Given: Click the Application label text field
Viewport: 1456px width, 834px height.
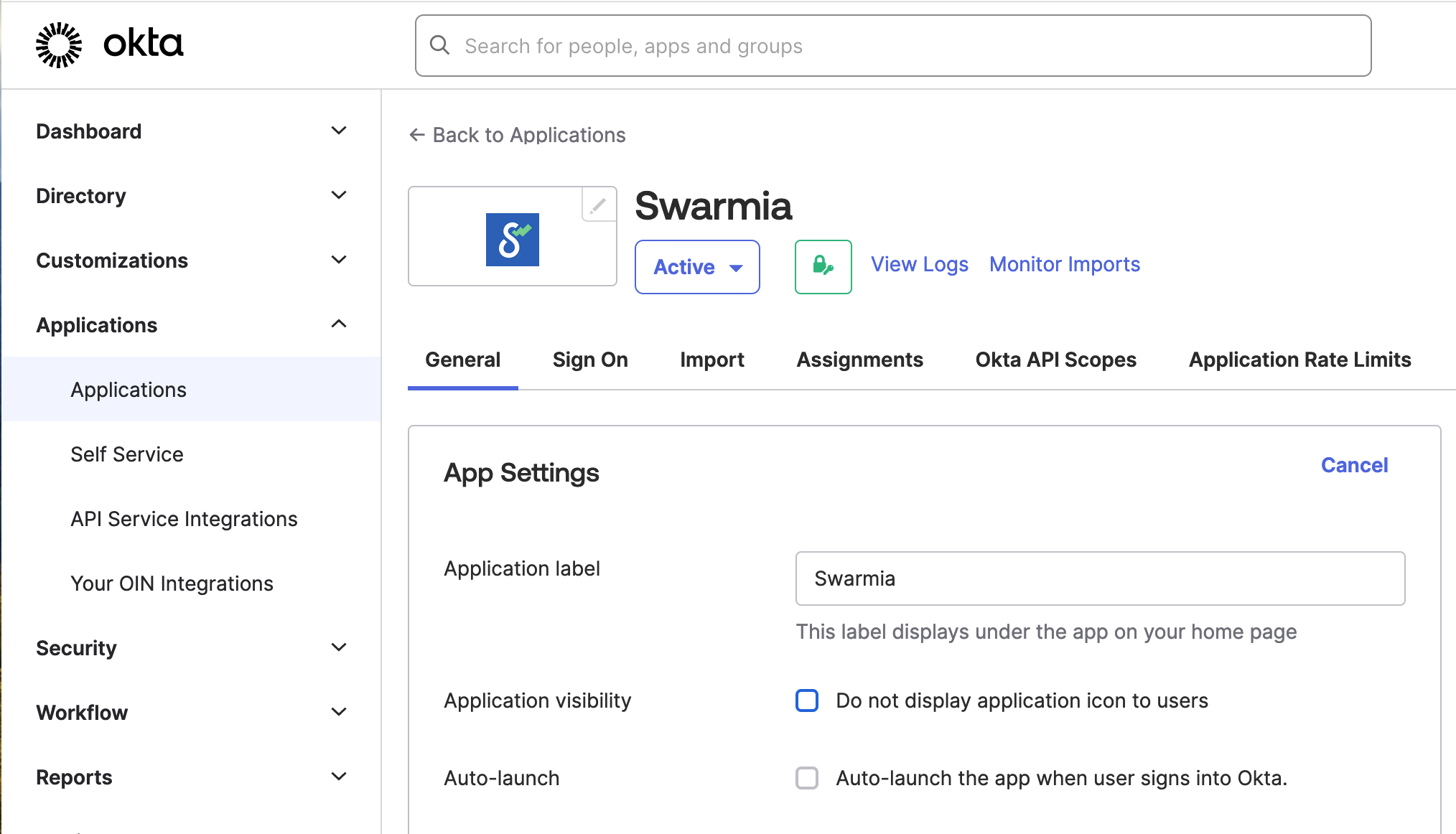Looking at the screenshot, I should [x=1099, y=578].
